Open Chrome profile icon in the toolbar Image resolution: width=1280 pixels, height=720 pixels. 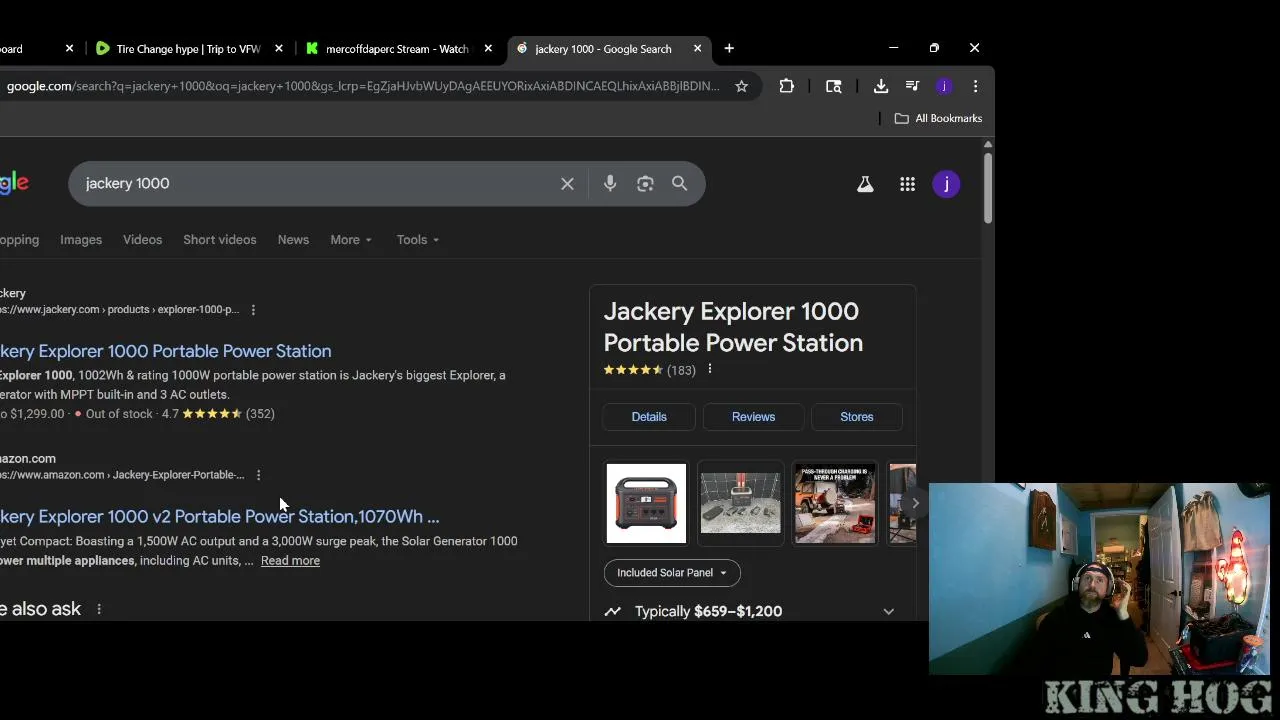pyautogui.click(x=944, y=86)
